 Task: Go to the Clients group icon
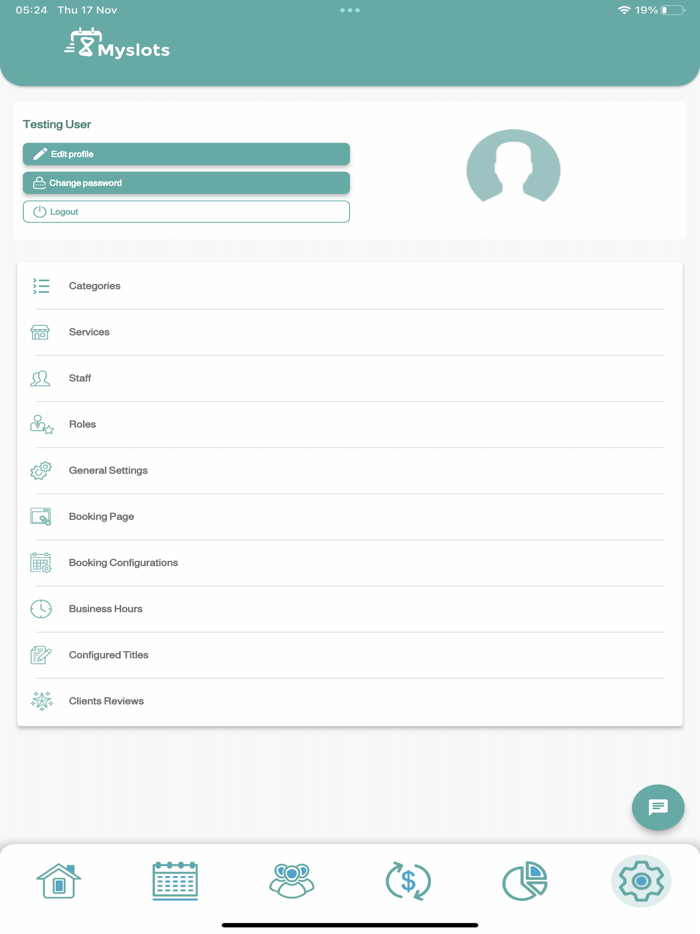(x=291, y=880)
